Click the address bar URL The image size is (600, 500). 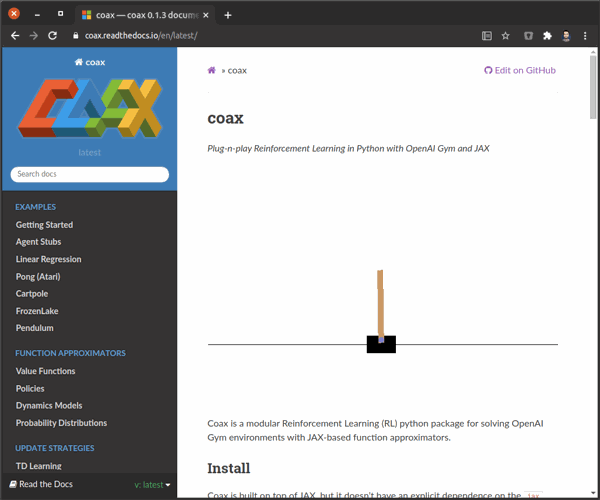[x=141, y=36]
